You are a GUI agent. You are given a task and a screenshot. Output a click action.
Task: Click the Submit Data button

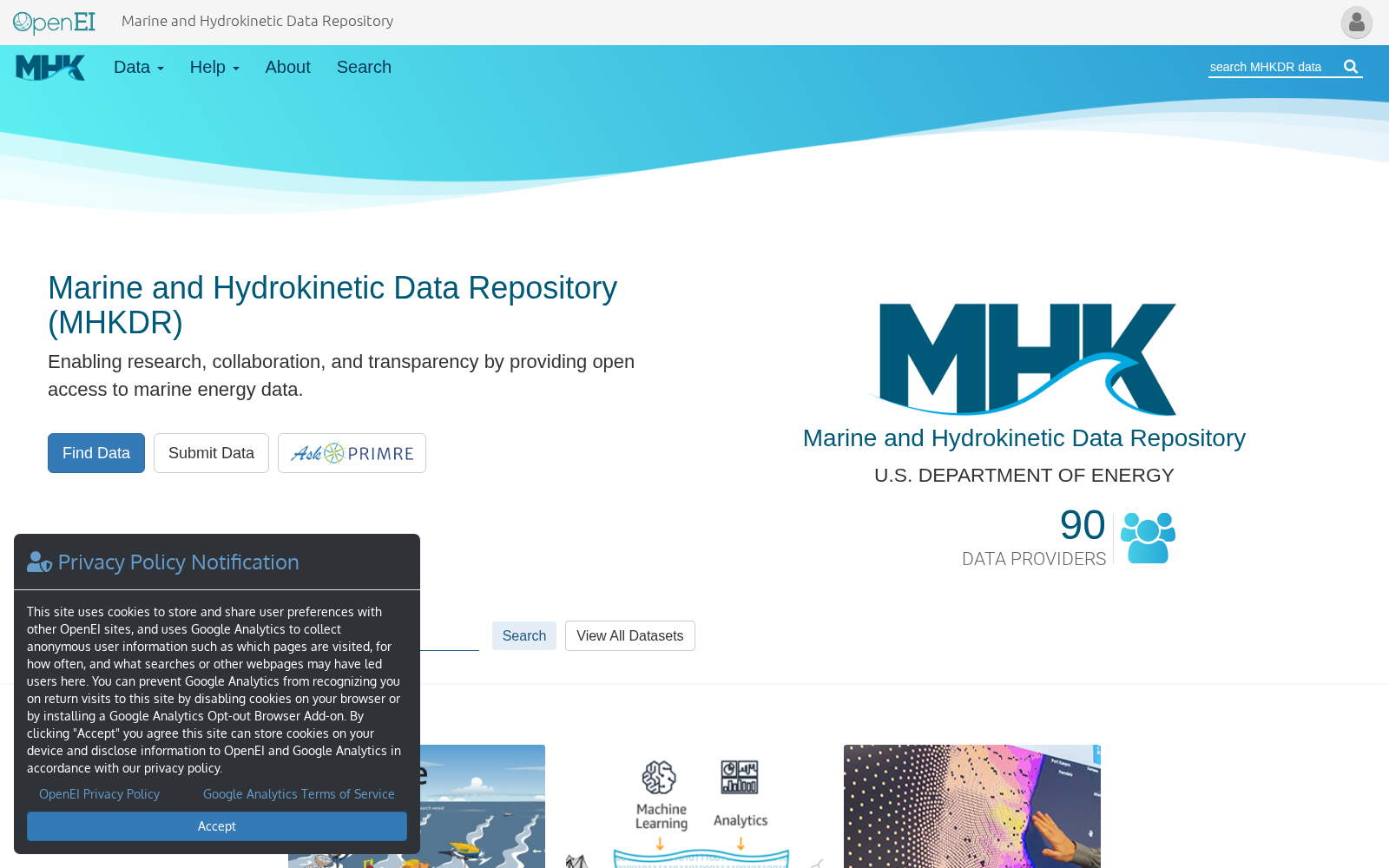coord(211,453)
